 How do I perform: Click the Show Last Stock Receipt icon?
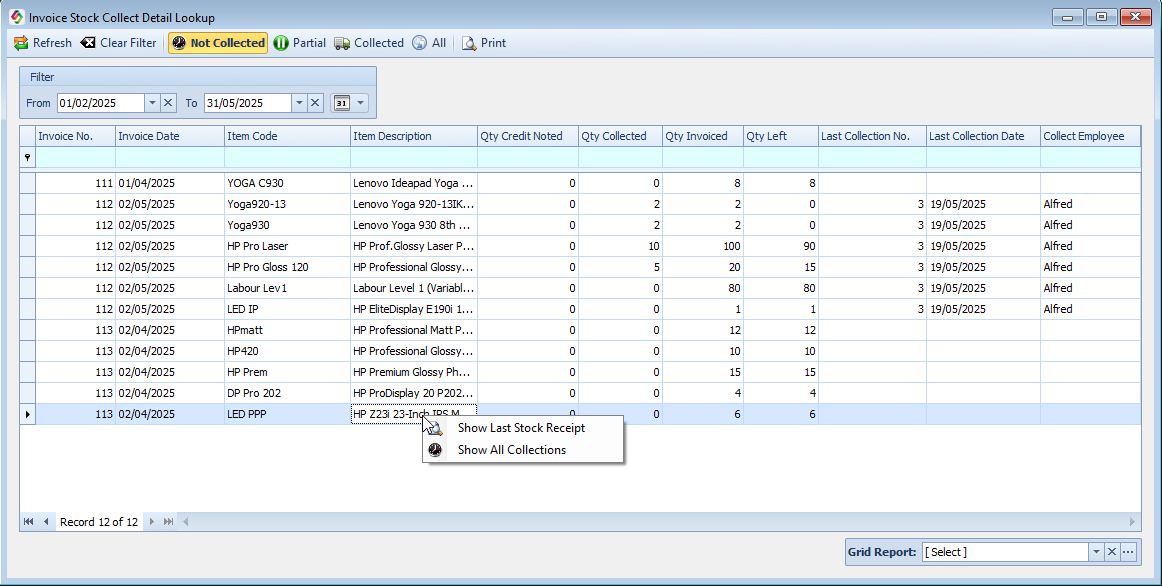pos(436,428)
